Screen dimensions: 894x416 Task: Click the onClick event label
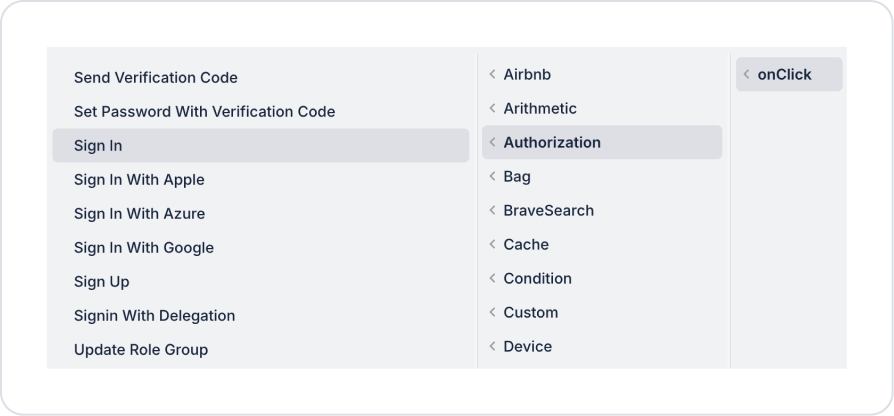[785, 75]
